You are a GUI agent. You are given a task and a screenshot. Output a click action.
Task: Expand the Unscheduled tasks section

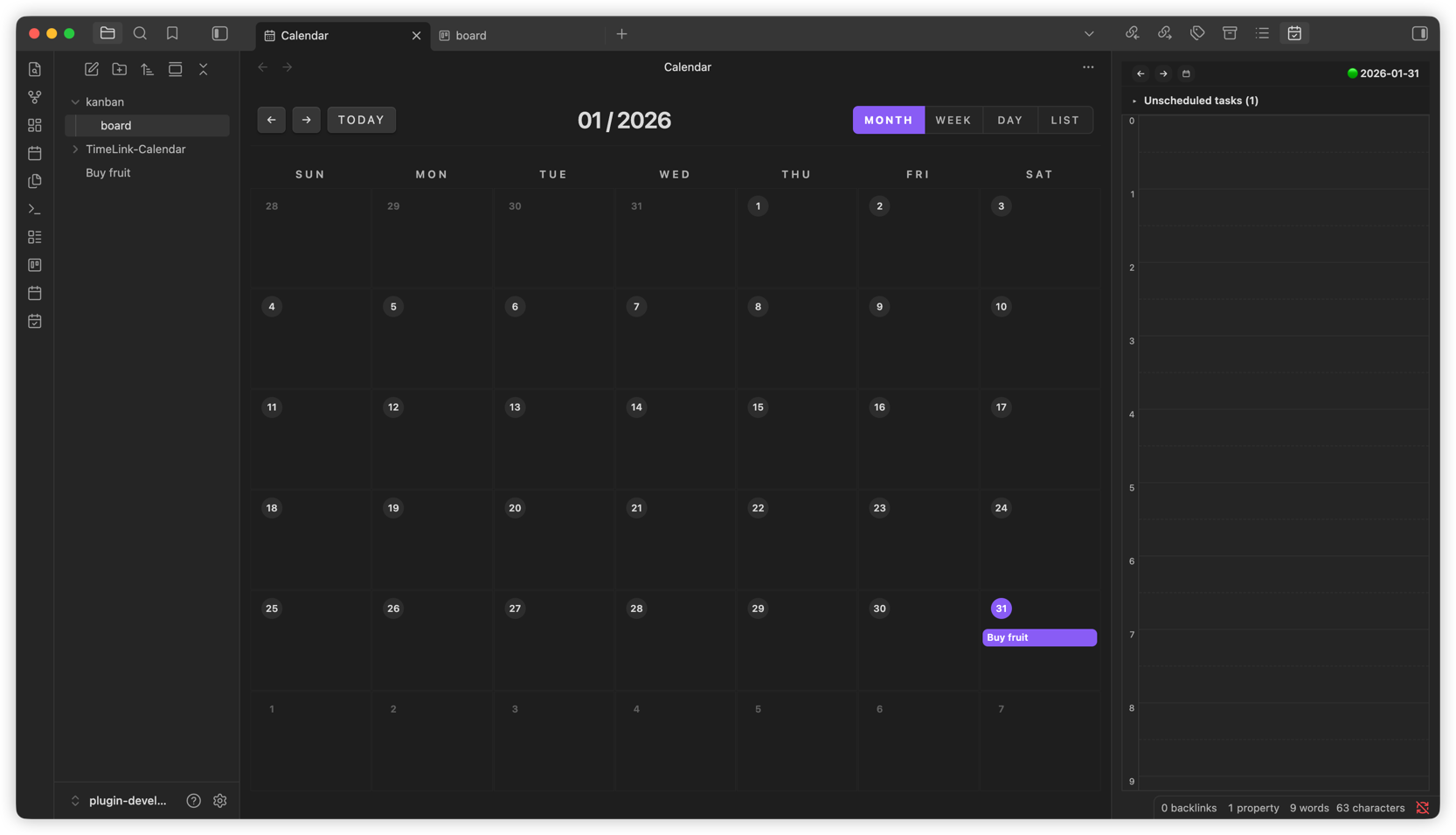click(x=1134, y=100)
